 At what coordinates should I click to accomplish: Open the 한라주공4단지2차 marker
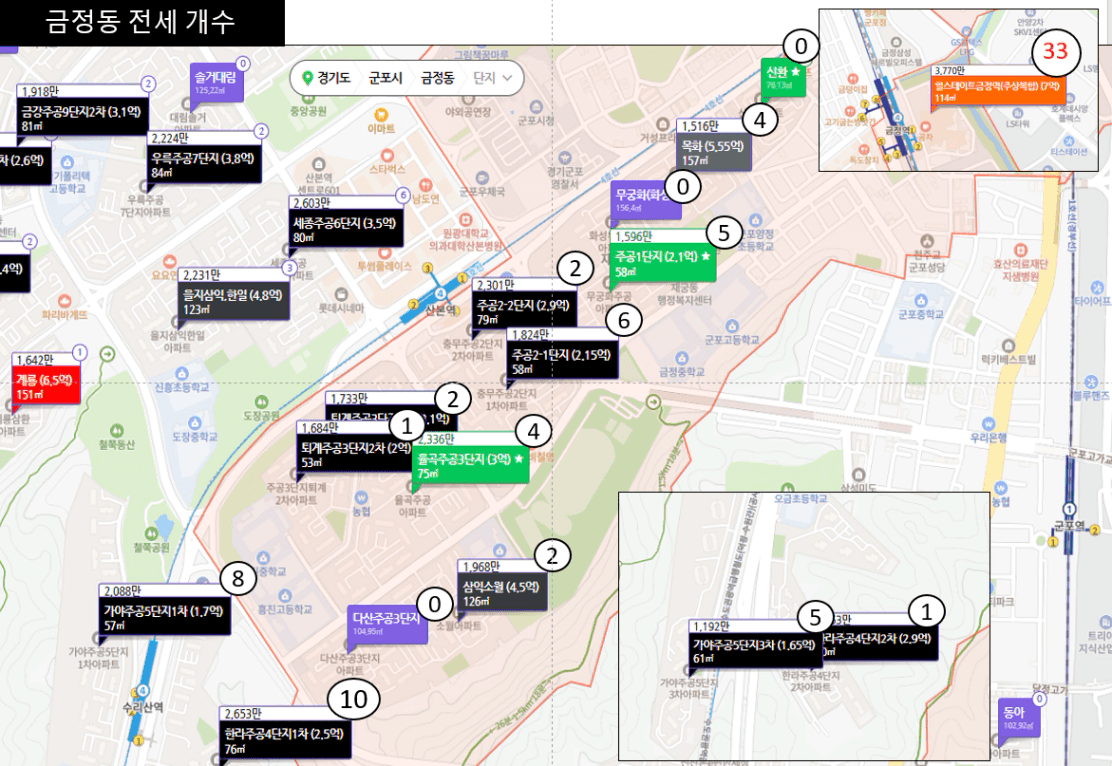click(x=877, y=638)
